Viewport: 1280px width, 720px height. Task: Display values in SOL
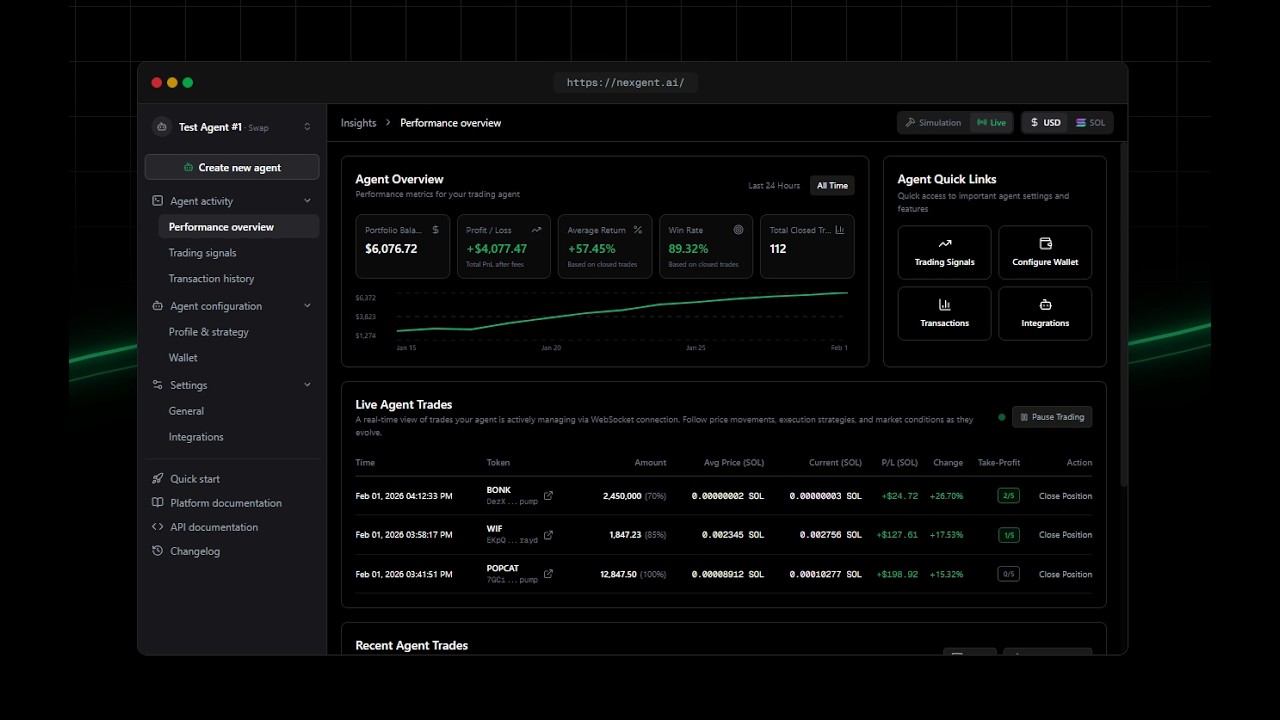1090,123
